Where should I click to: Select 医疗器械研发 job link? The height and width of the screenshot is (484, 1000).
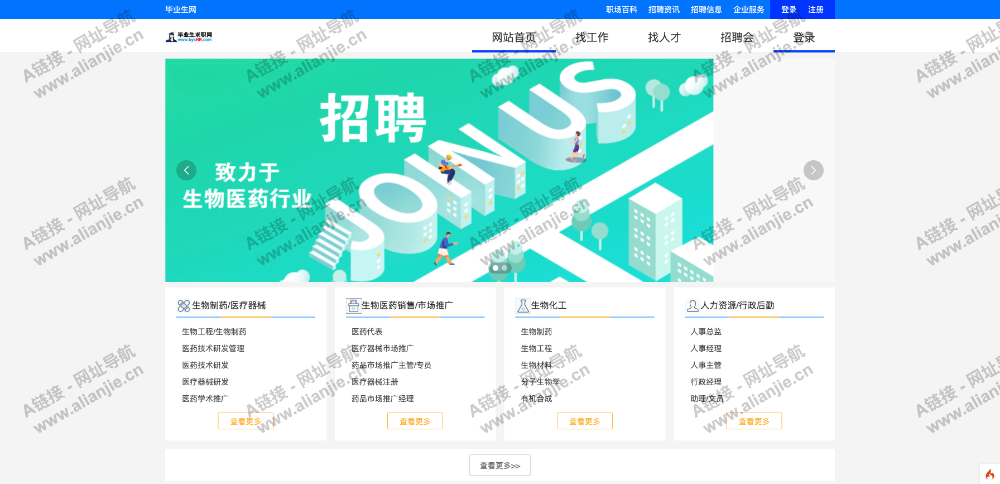[x=205, y=382]
